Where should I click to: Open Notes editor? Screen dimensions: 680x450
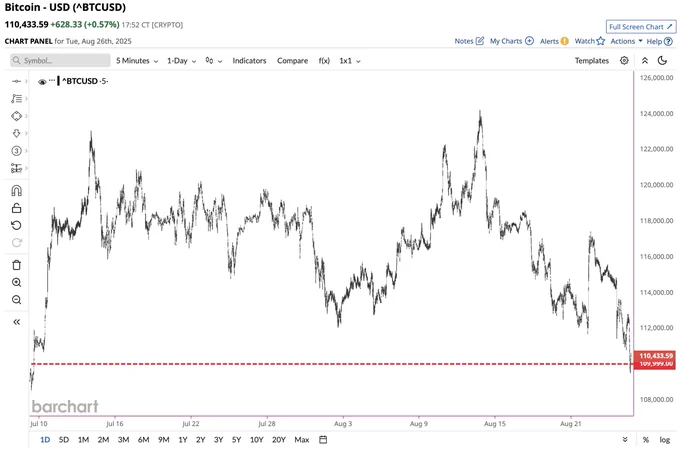(469, 41)
